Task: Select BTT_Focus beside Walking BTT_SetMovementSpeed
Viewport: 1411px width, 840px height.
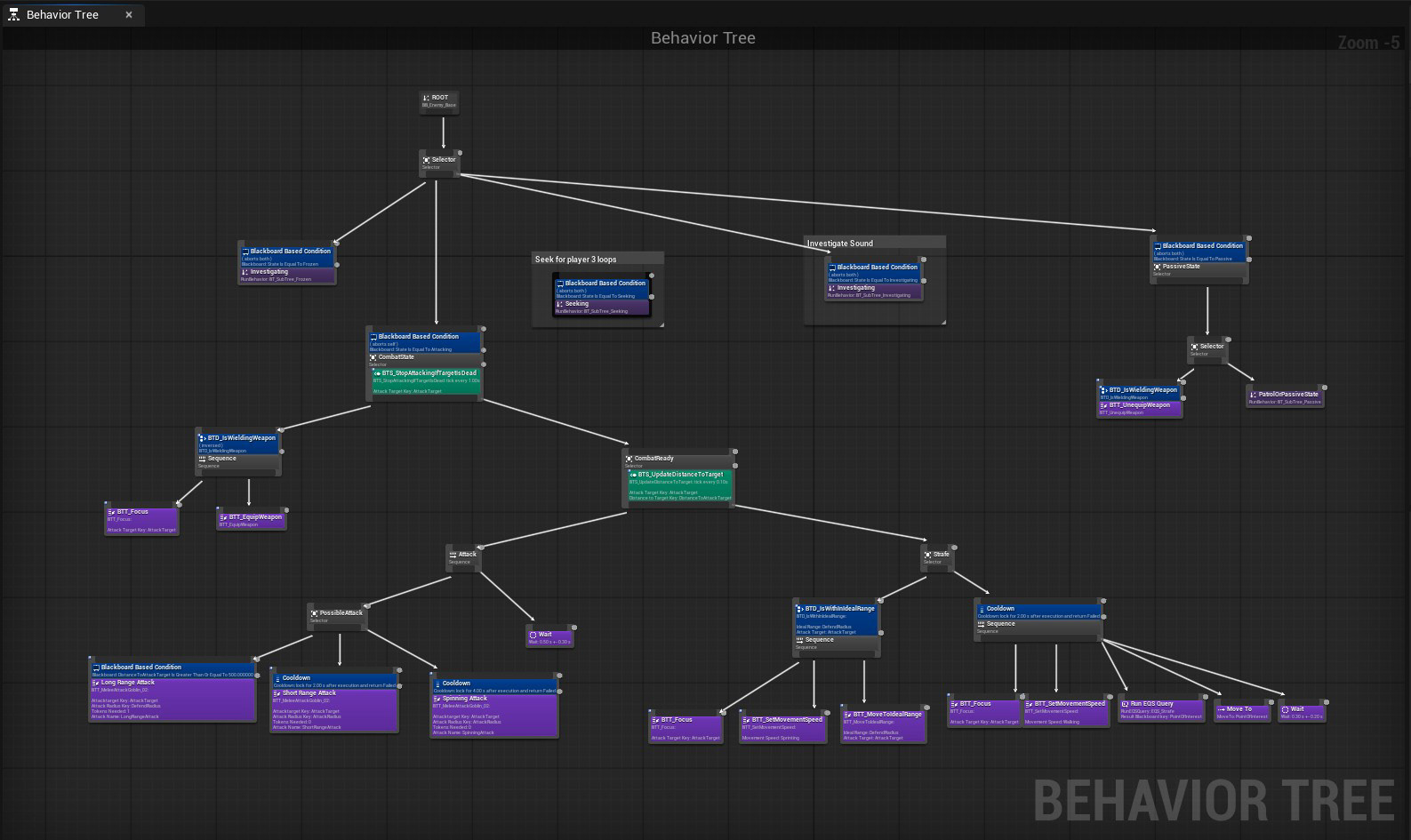Action: (x=984, y=712)
